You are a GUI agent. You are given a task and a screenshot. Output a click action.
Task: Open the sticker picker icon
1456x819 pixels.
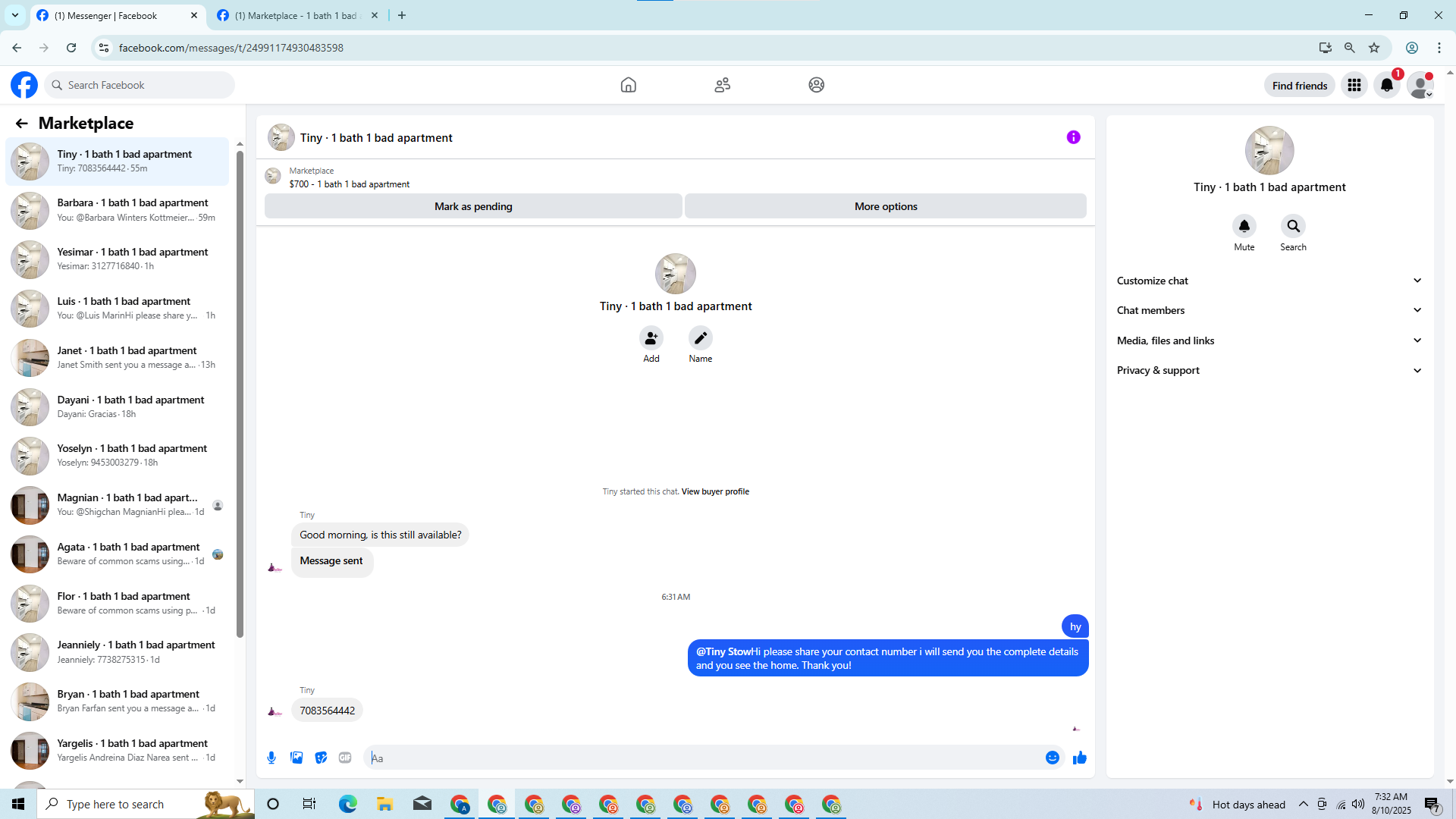click(x=321, y=758)
